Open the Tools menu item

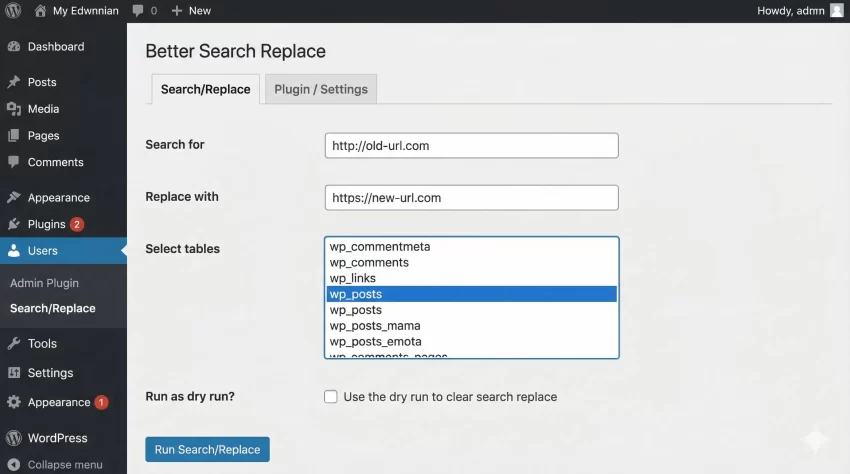pyautogui.click(x=42, y=343)
